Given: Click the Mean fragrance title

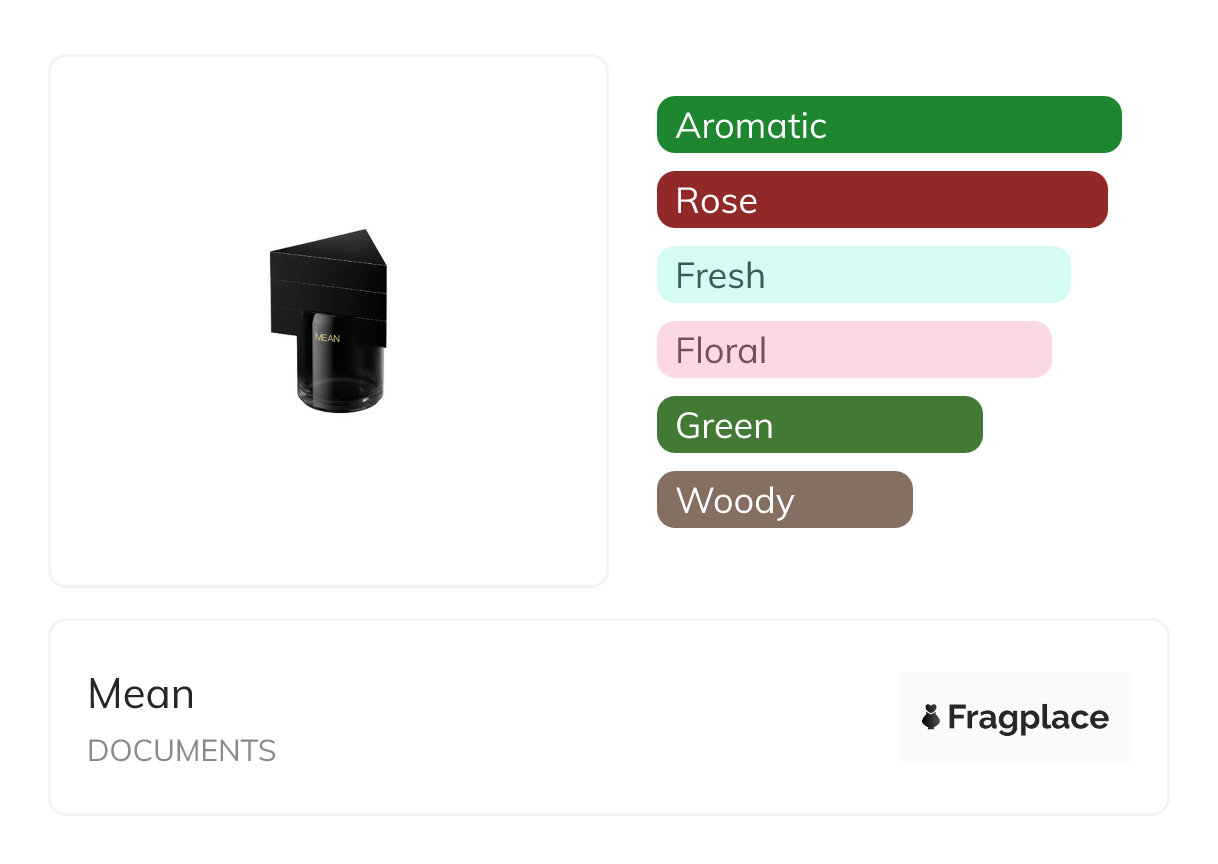Looking at the screenshot, I should [x=141, y=694].
